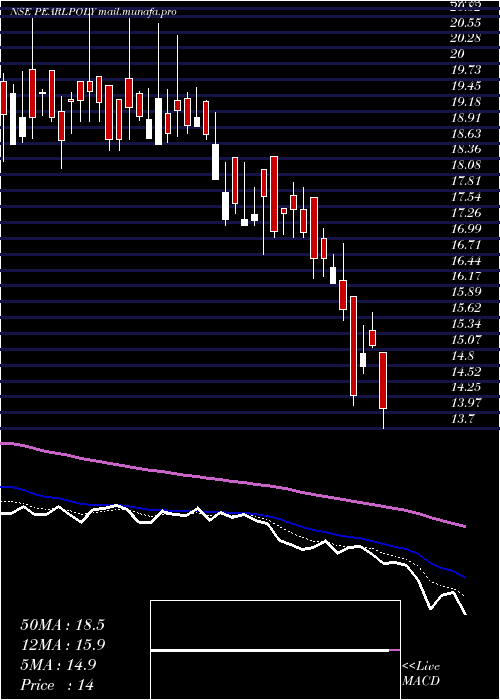Click the 18.63 price axis label
This screenshot has width=500, height=700.
point(467,133)
